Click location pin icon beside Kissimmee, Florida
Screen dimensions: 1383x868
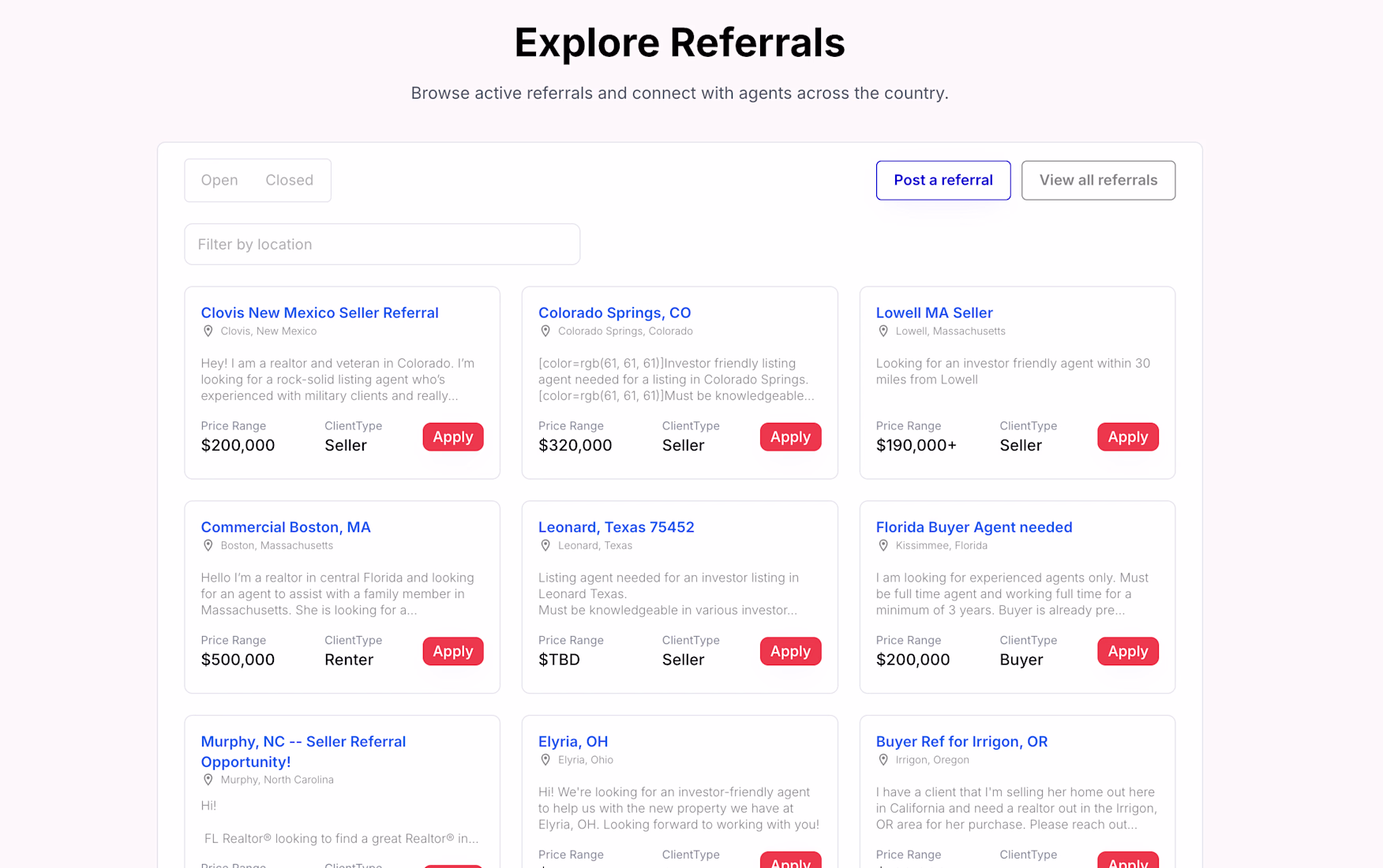point(883,545)
